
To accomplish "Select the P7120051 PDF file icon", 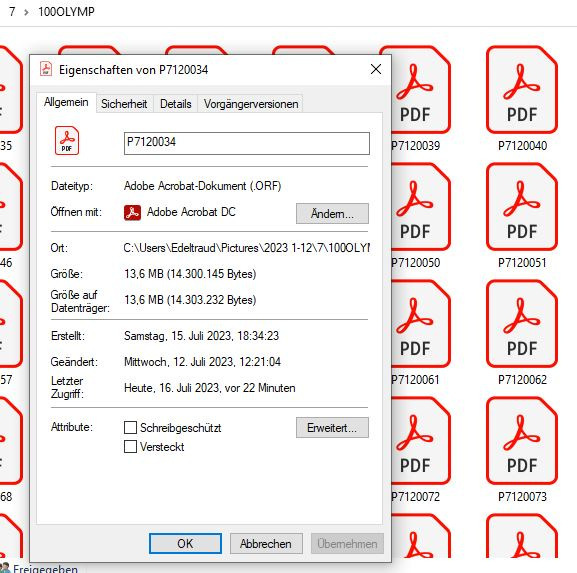I will [522, 206].
